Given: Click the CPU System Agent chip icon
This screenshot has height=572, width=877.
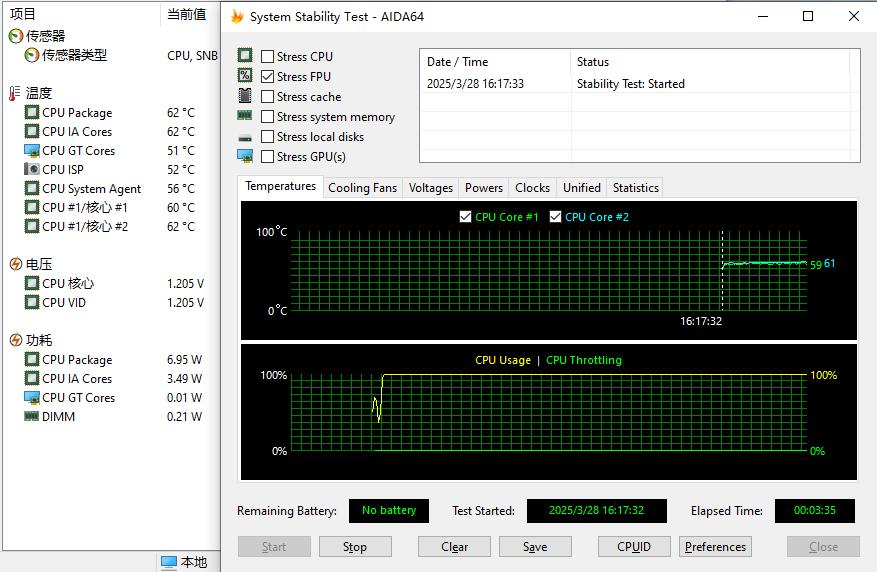Looking at the screenshot, I should (x=32, y=188).
